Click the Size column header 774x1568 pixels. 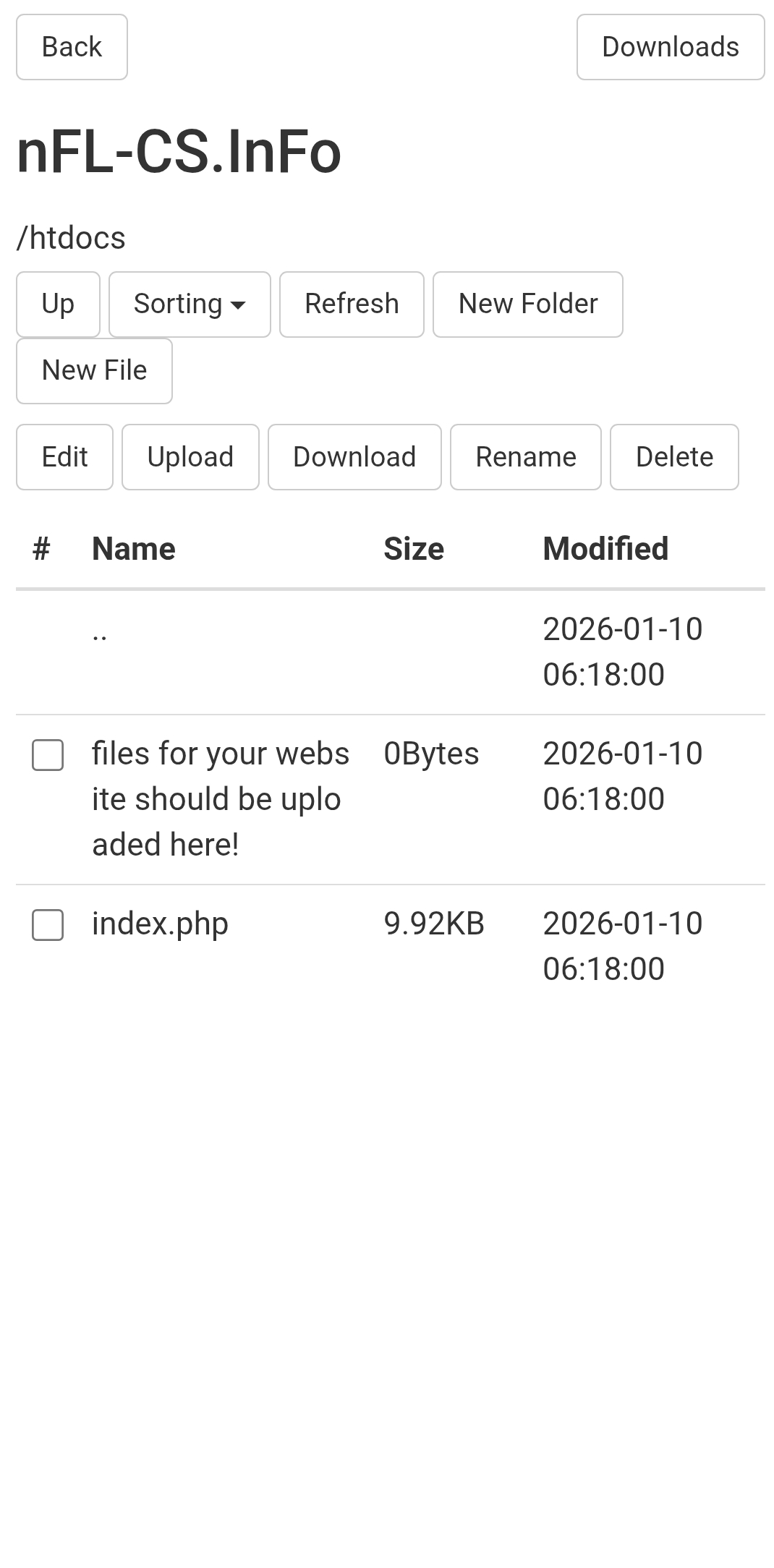pos(413,549)
